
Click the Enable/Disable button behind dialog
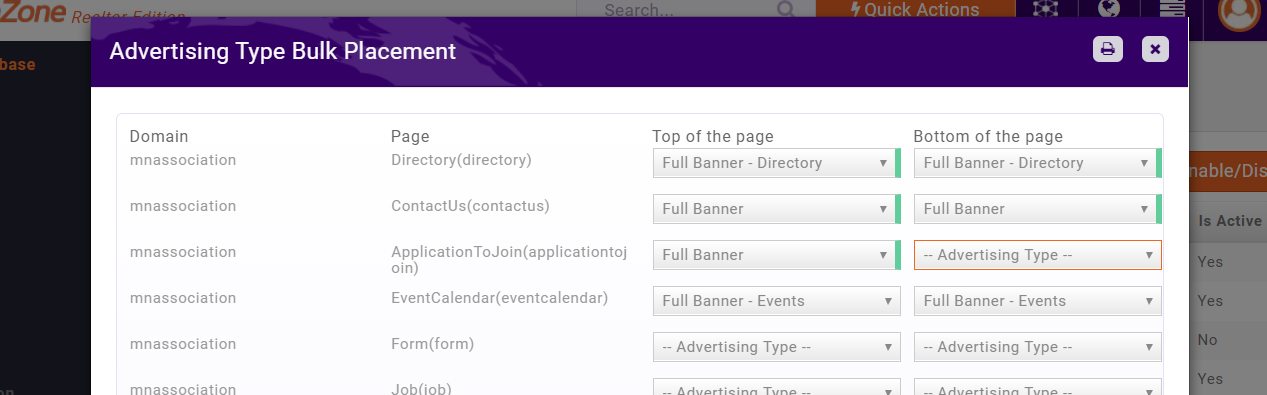tap(1228, 171)
